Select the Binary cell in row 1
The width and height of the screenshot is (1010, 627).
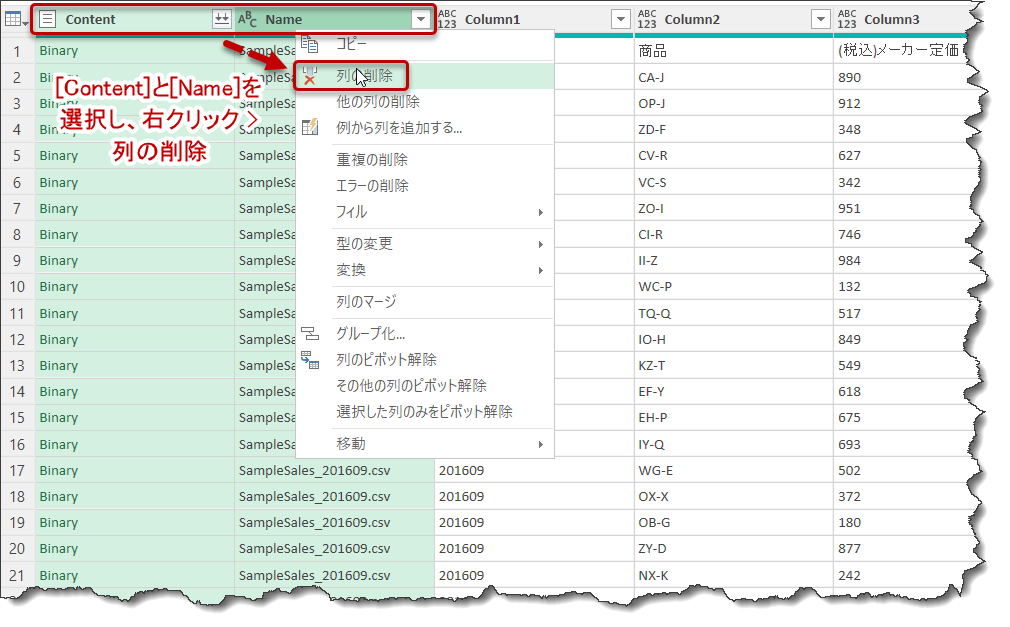[x=60, y=50]
